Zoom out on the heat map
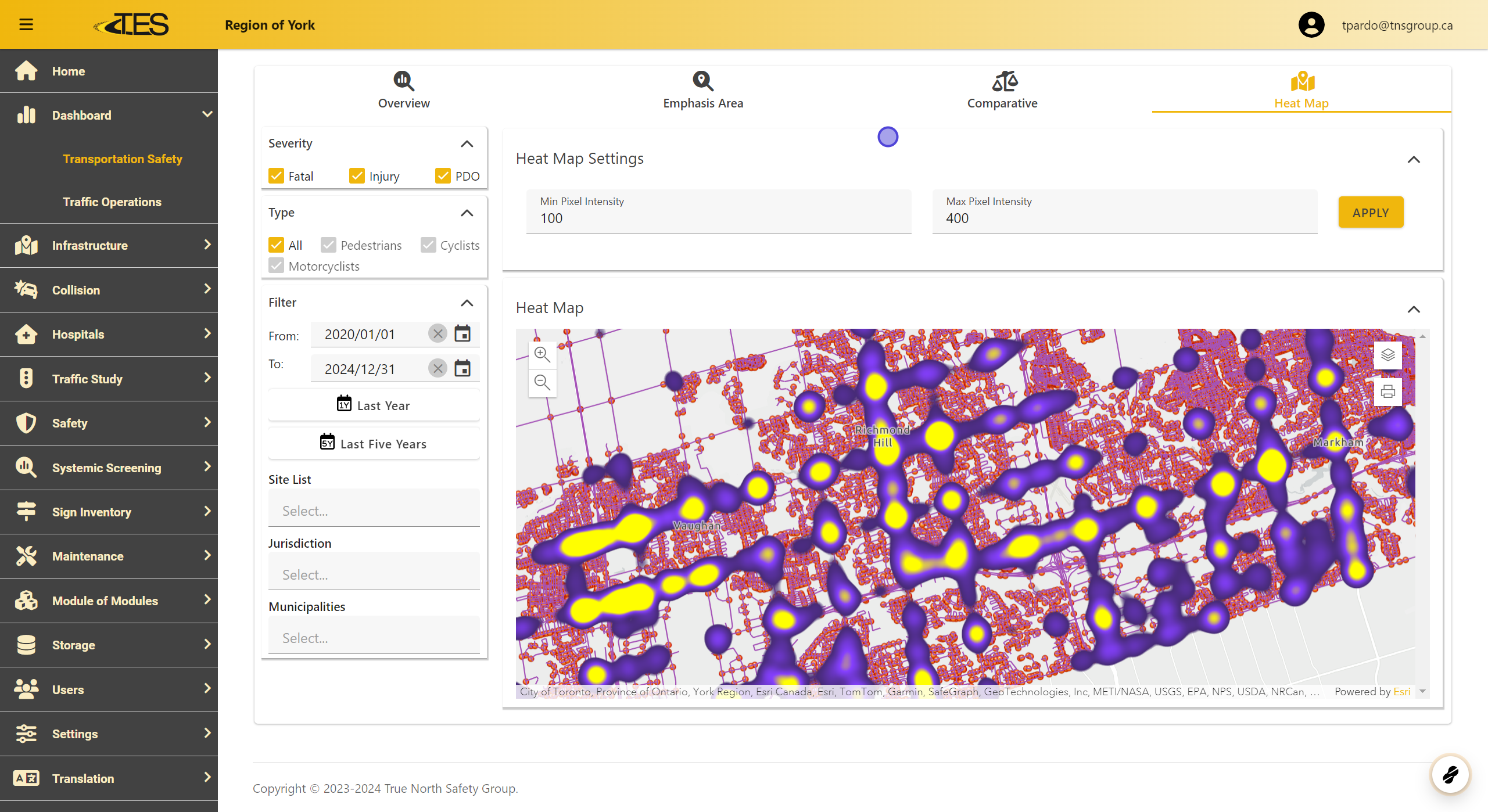This screenshot has width=1488, height=812. [542, 382]
